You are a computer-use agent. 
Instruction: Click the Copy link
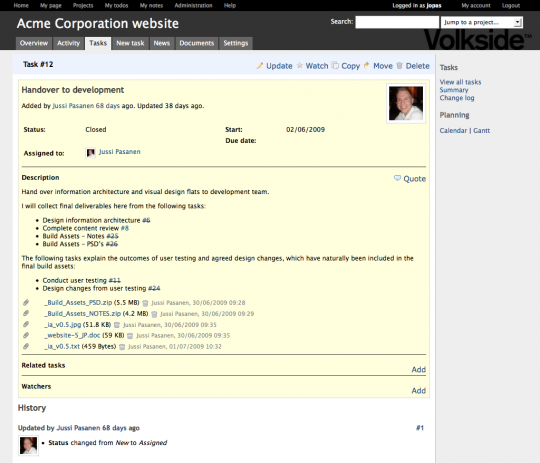351,66
